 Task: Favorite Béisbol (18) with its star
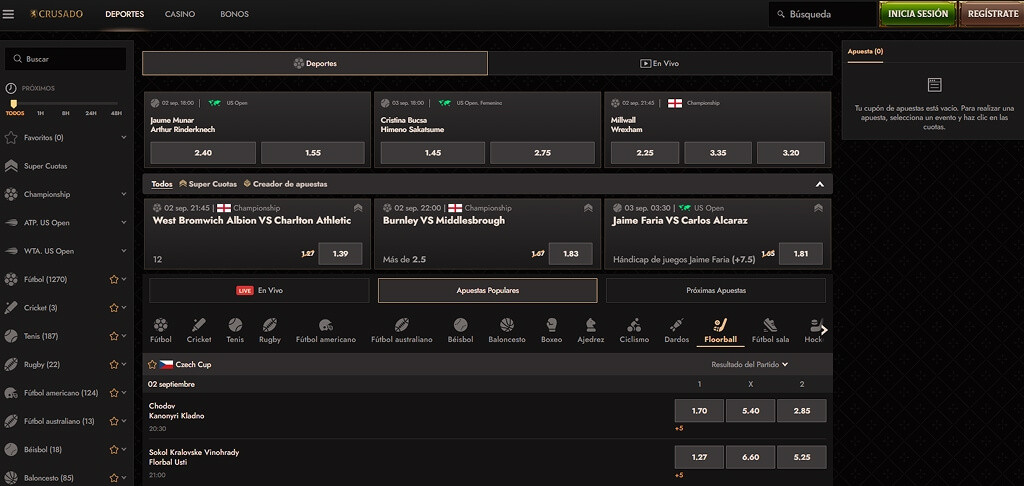(114, 449)
